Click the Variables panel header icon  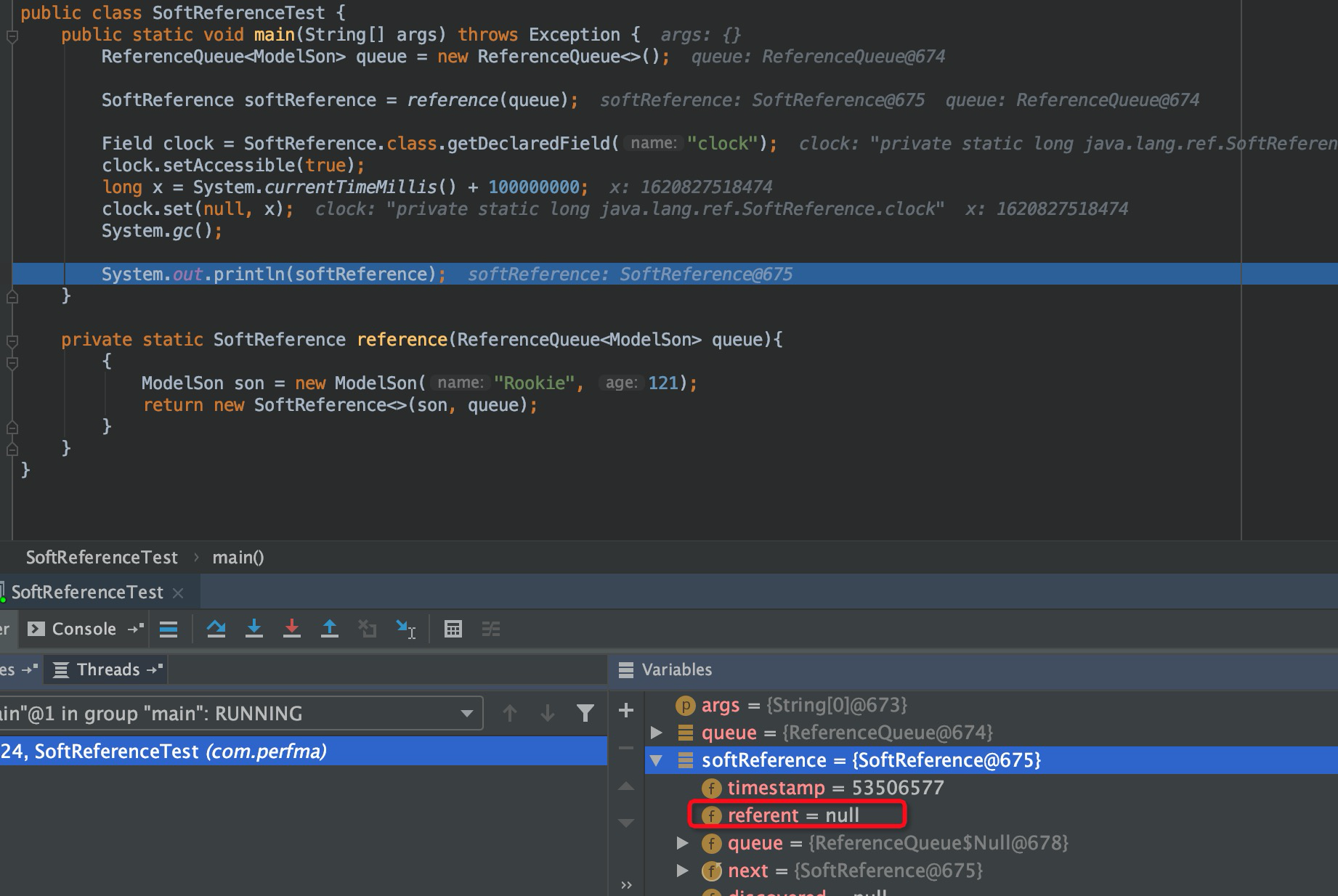click(626, 669)
